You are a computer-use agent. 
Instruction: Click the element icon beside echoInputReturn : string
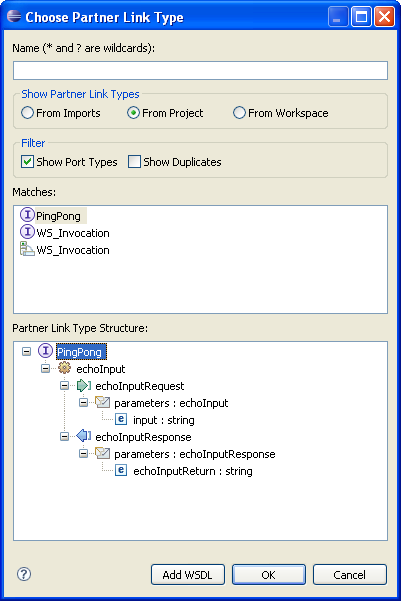coord(121,470)
